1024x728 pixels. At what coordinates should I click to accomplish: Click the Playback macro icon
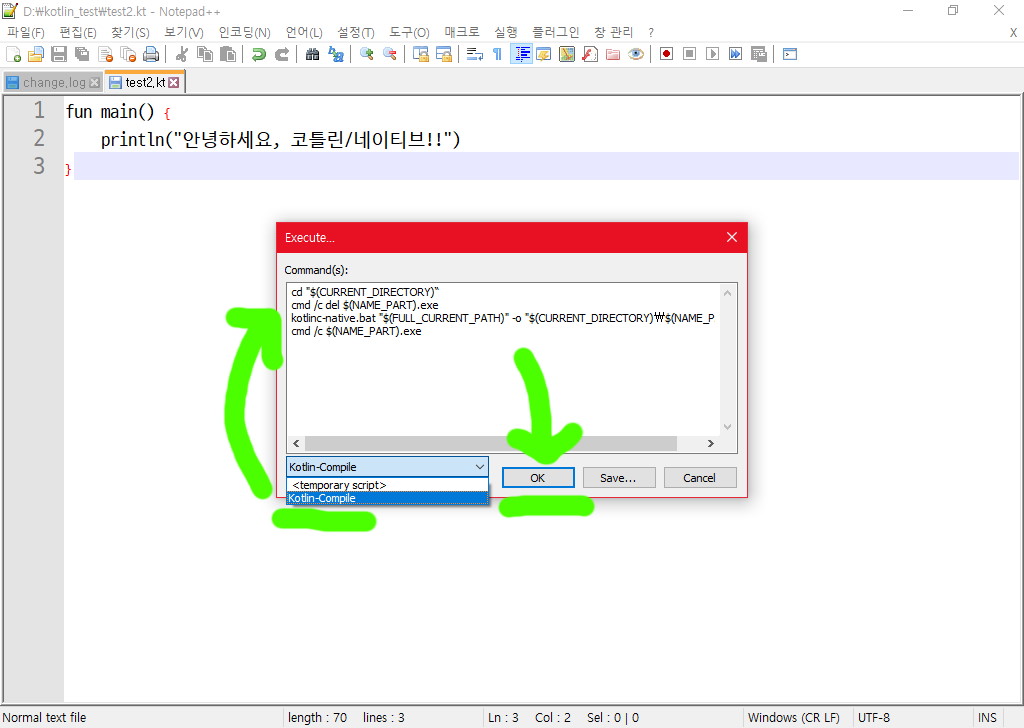[712, 54]
